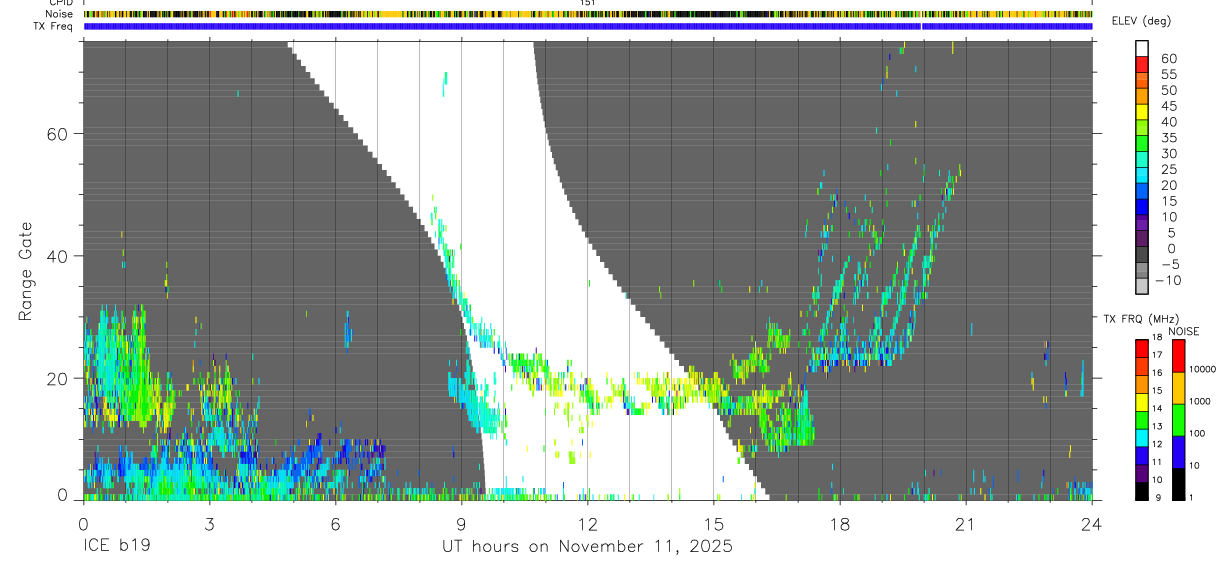The image size is (1228, 567).
Task: Click the white top segment of ELEV color bar
Action: coord(1142,50)
